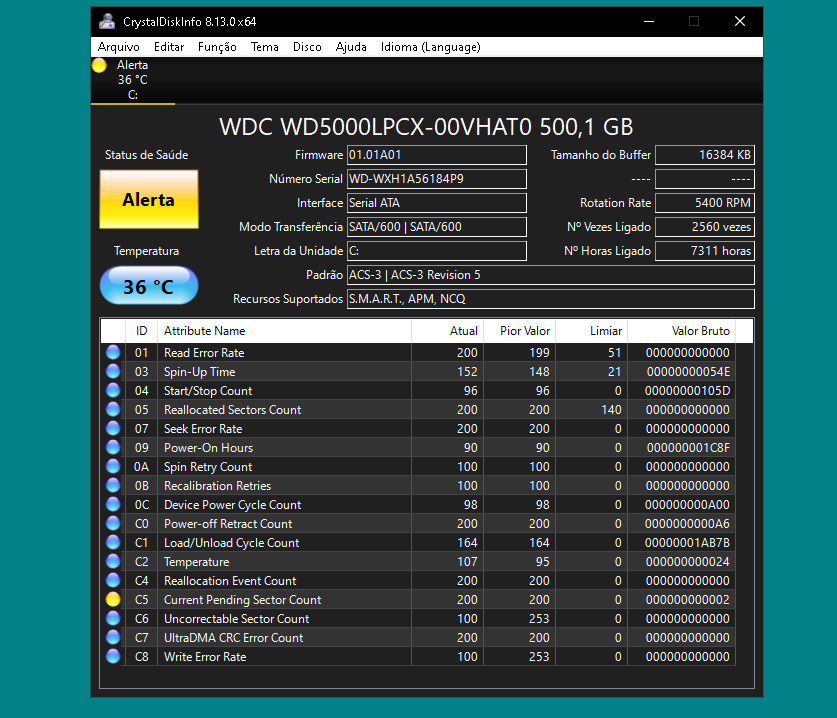Select the C: disk tab with Alerta

point(133,80)
